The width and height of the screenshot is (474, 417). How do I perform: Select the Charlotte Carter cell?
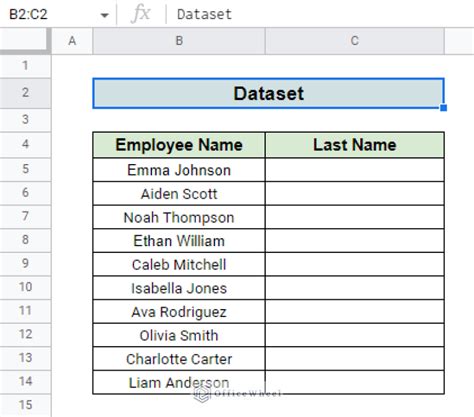coord(179,359)
